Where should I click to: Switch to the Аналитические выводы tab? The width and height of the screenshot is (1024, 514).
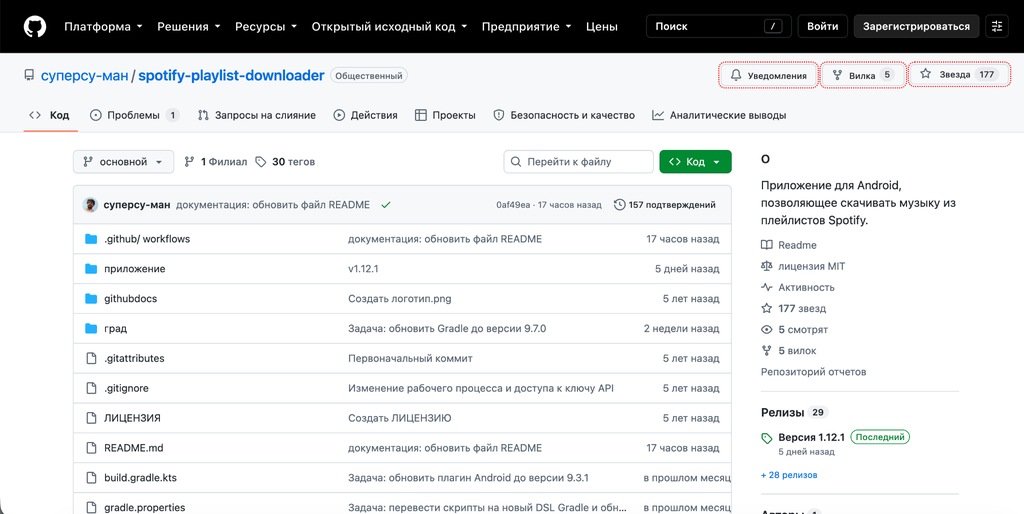(719, 115)
